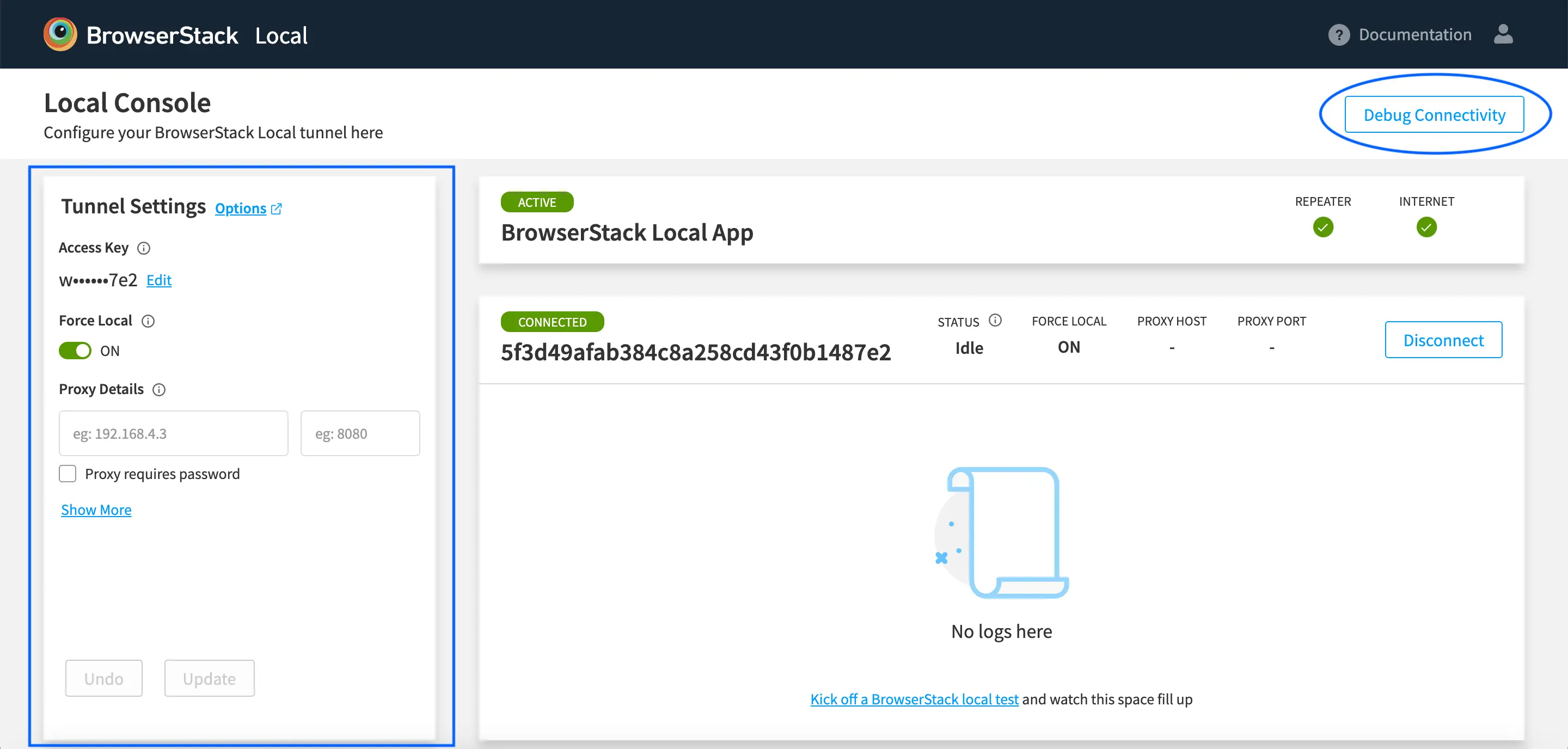Click the Force Local info icon
The width and height of the screenshot is (1568, 749).
coord(148,321)
